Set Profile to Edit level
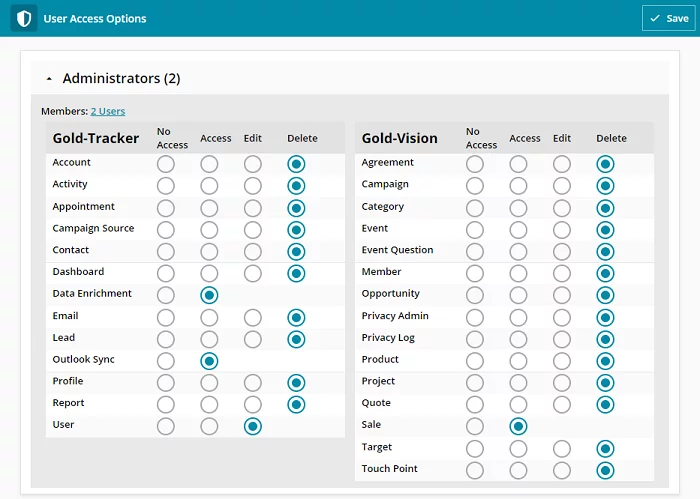The width and height of the screenshot is (700, 499). (x=253, y=383)
